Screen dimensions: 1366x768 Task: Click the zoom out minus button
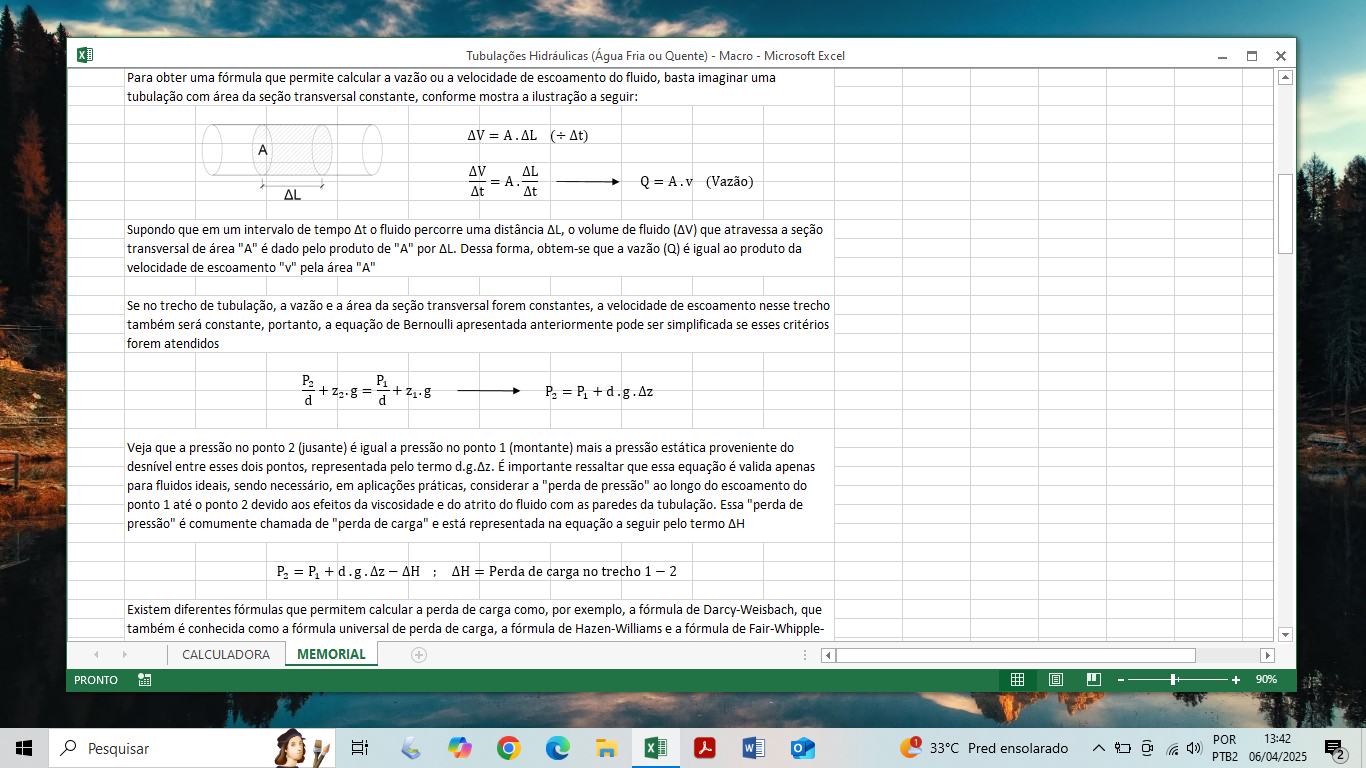tap(1121, 680)
